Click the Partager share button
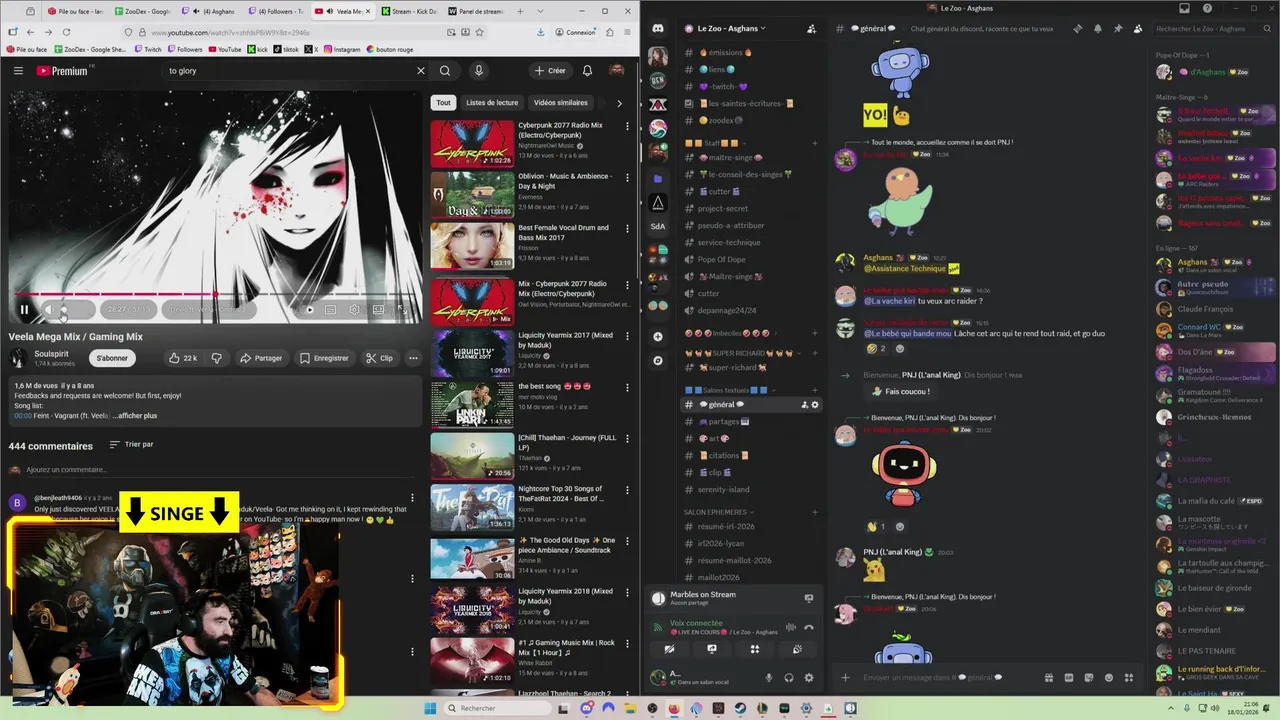 coord(262,358)
